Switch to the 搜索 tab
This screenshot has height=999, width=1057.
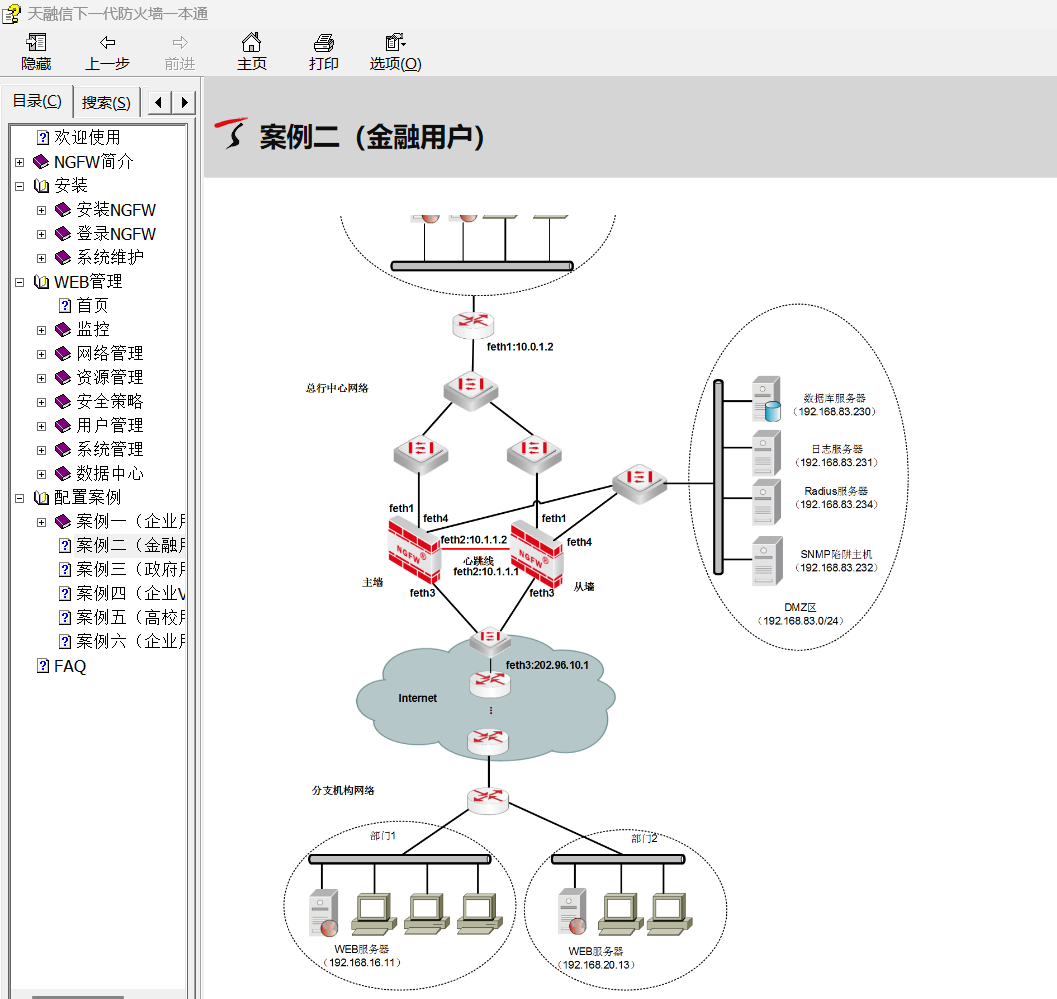[x=106, y=102]
